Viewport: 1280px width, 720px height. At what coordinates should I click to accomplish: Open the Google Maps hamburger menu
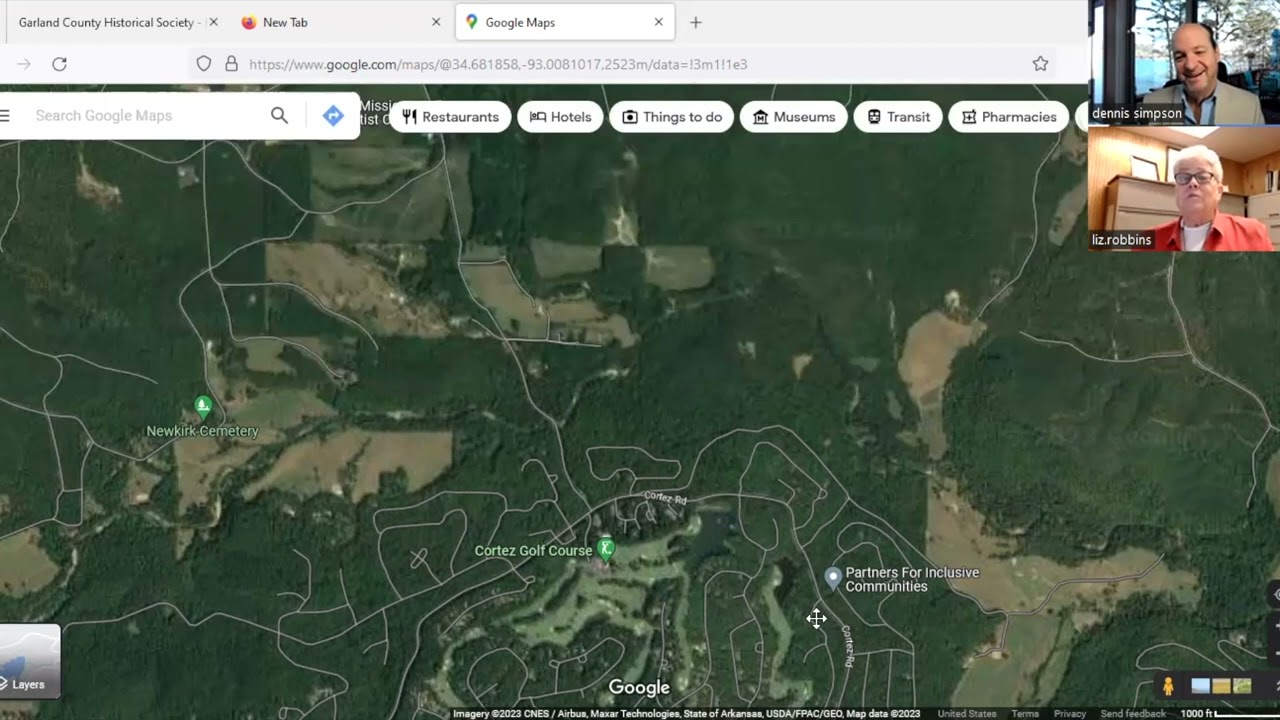click(x=5, y=116)
